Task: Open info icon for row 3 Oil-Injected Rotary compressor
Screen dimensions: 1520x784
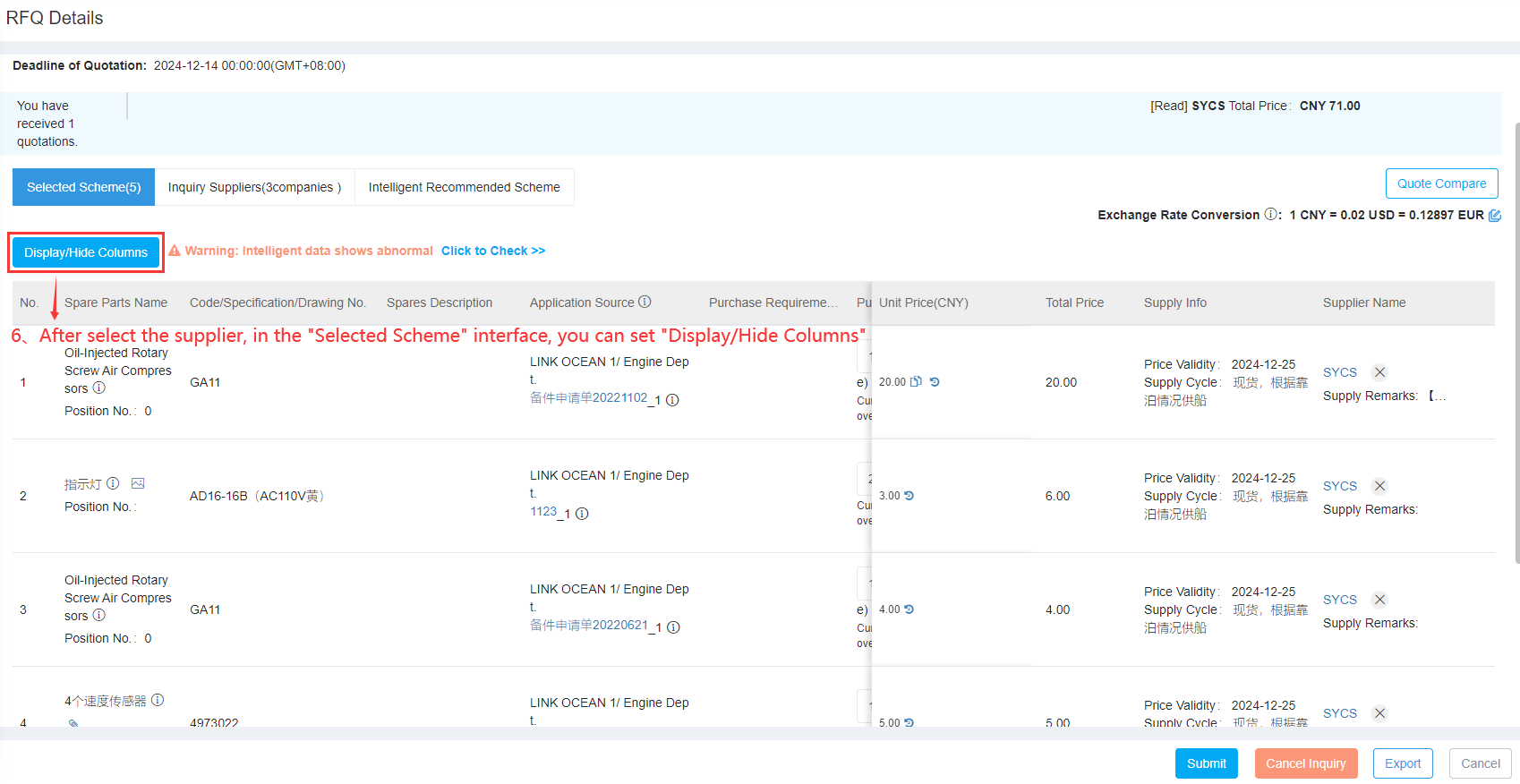Action: coord(99,615)
